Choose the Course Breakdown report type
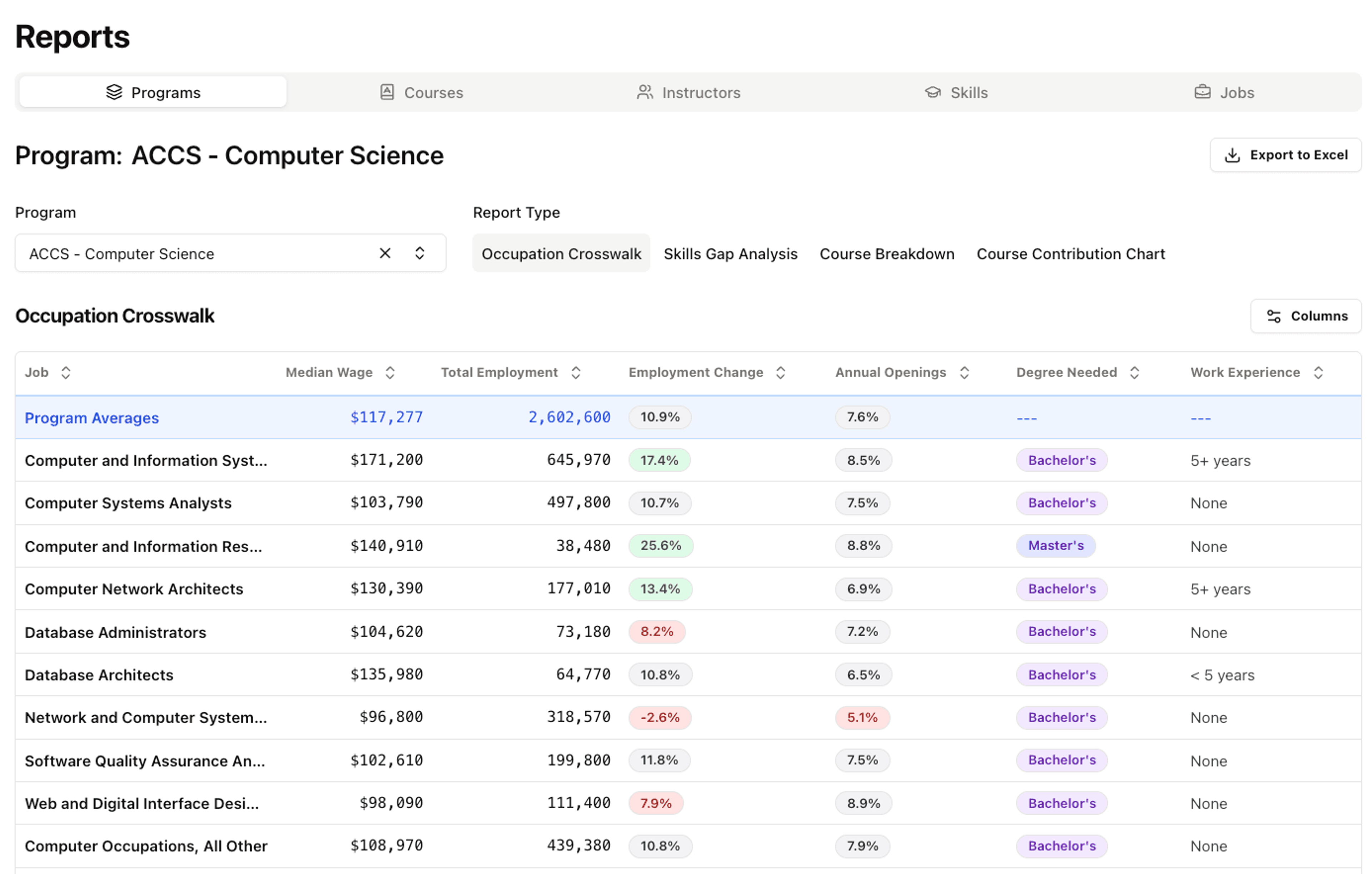This screenshot has height=874, width=1372. [x=886, y=254]
